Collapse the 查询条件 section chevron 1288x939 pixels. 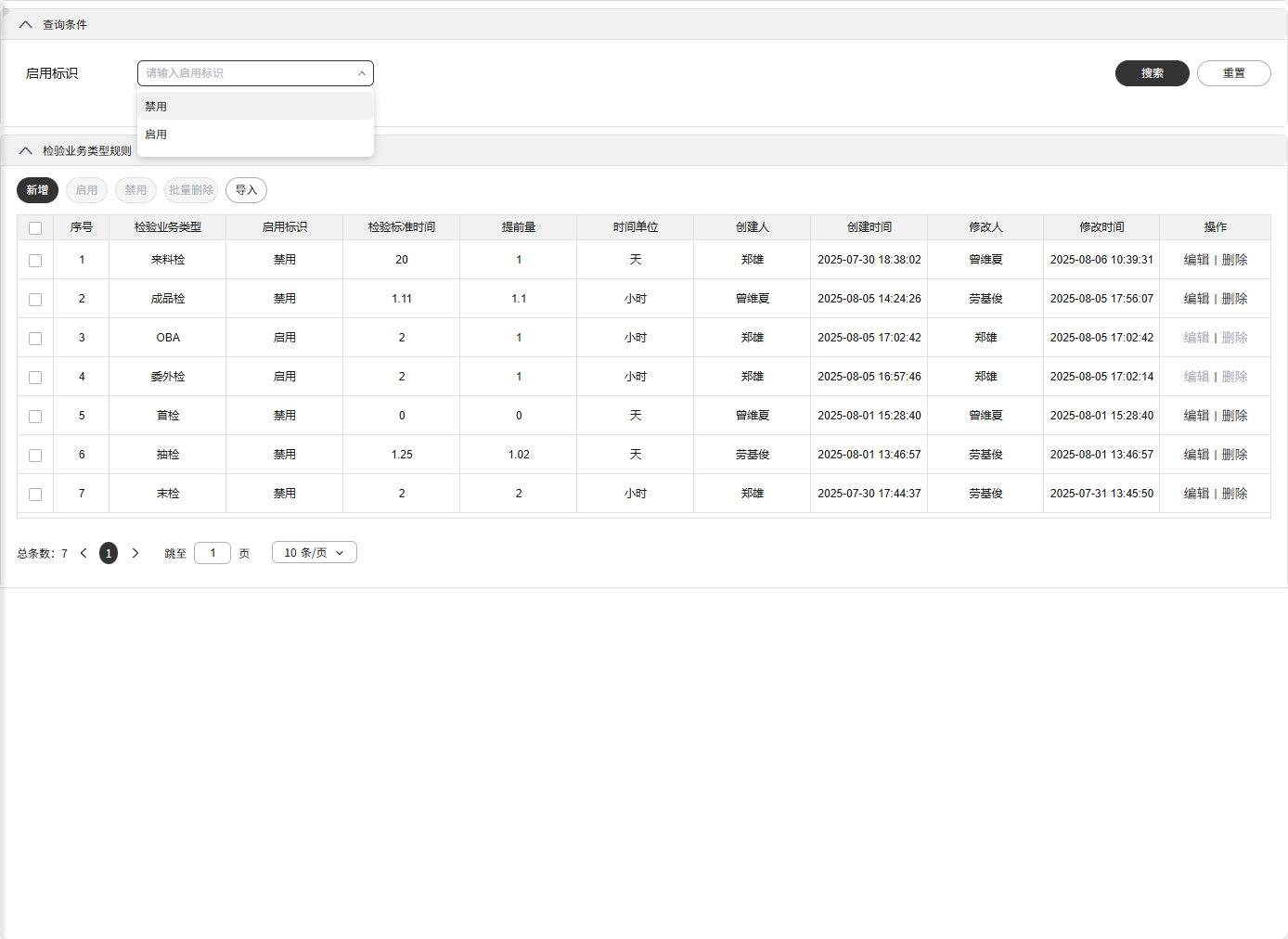coord(26,25)
